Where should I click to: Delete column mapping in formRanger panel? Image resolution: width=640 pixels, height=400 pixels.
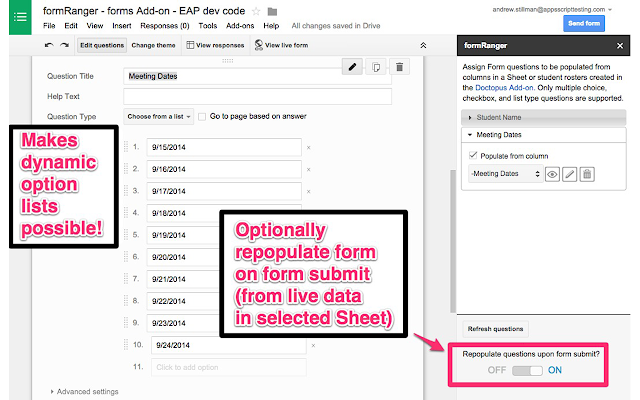(x=587, y=174)
